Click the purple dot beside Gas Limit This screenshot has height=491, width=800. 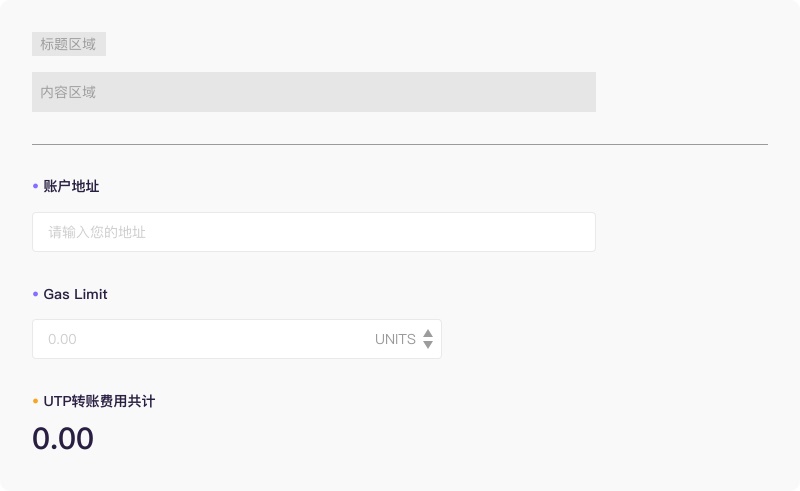(35, 294)
